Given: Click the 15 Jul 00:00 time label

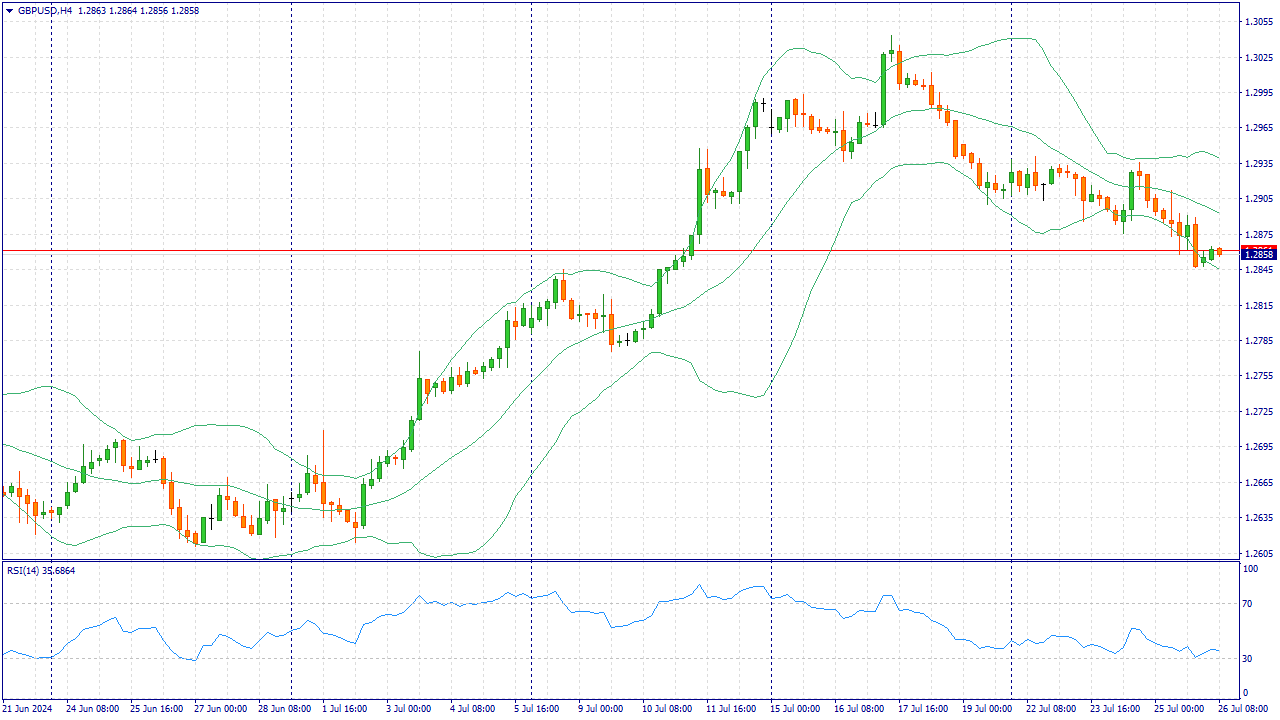Looking at the screenshot, I should click(797, 708).
